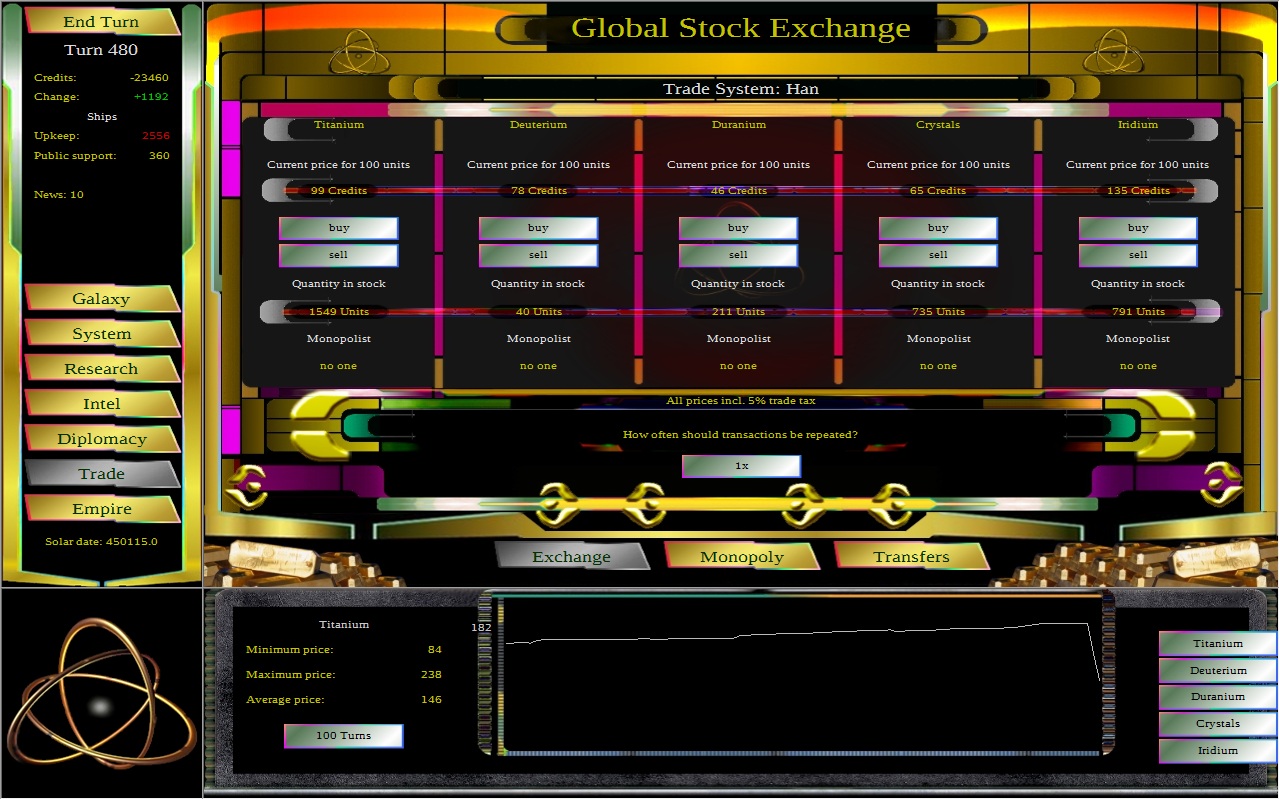
Task: Show Crystals price history chart
Action: tap(1217, 723)
